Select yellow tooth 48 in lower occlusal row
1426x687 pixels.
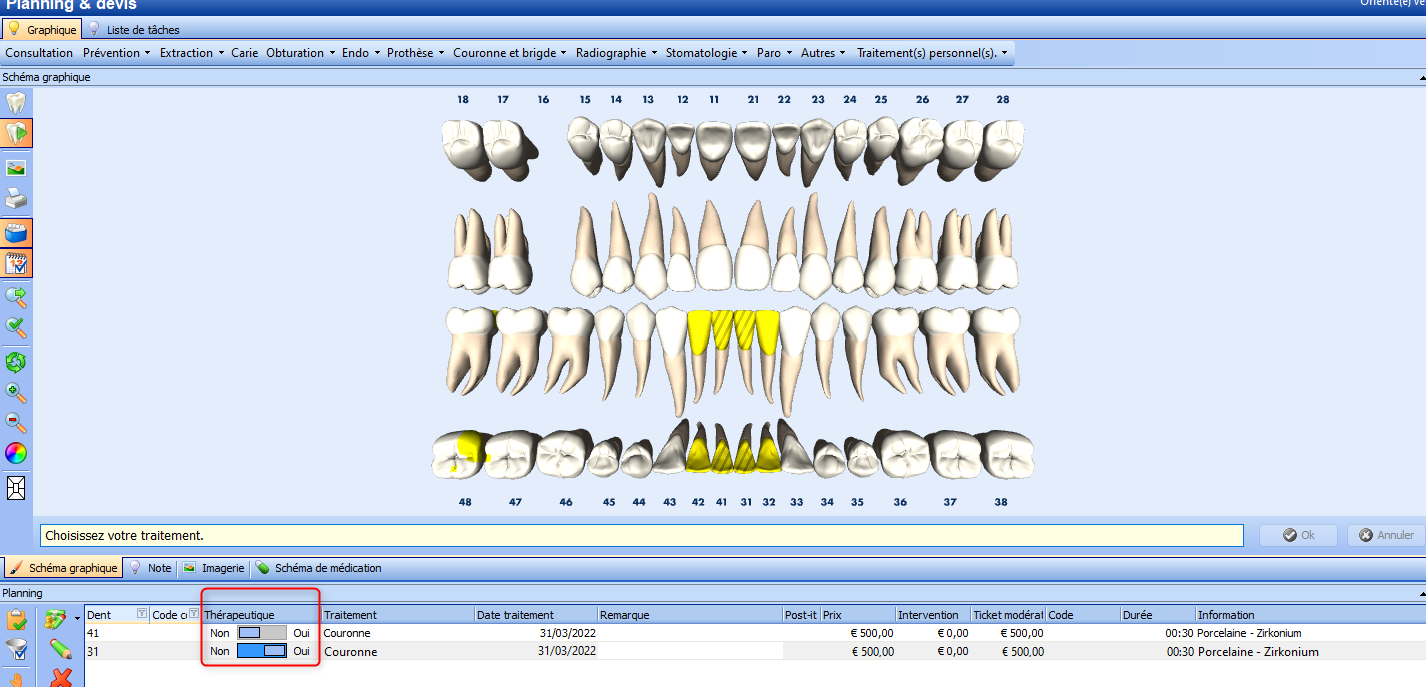point(458,454)
